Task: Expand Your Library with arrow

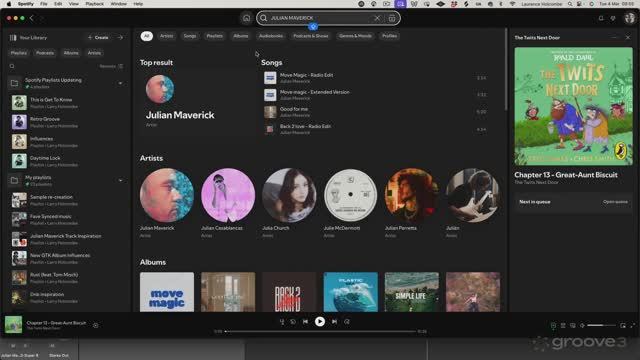Action: coord(120,38)
